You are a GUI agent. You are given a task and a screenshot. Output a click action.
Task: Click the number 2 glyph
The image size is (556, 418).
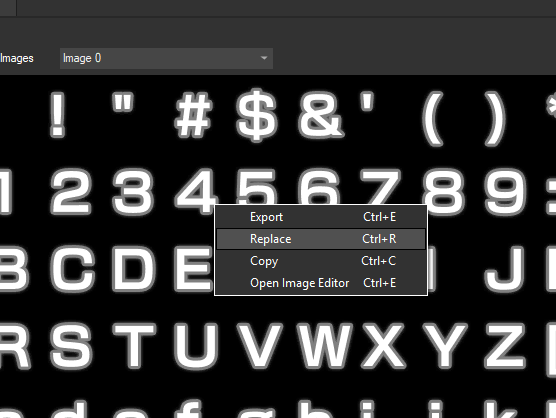point(71,192)
